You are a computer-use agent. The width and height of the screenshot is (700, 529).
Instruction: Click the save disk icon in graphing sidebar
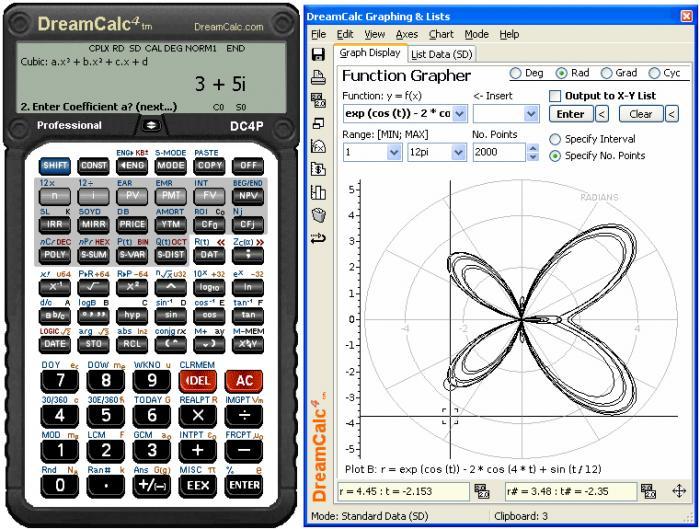pyautogui.click(x=318, y=54)
